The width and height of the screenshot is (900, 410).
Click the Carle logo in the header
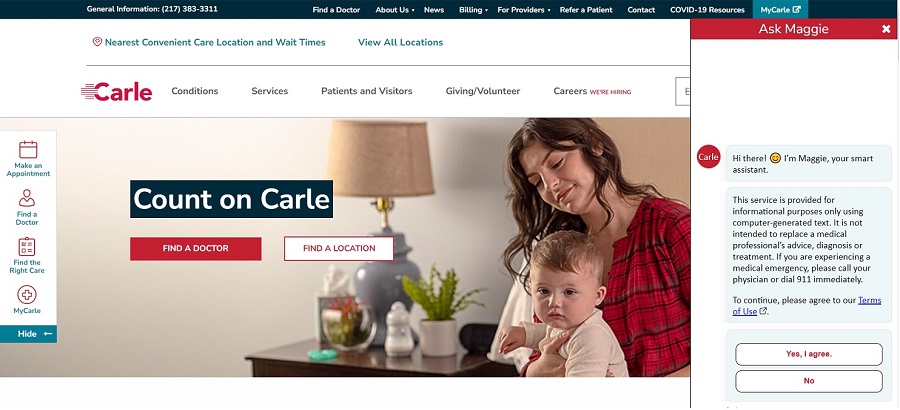click(117, 91)
